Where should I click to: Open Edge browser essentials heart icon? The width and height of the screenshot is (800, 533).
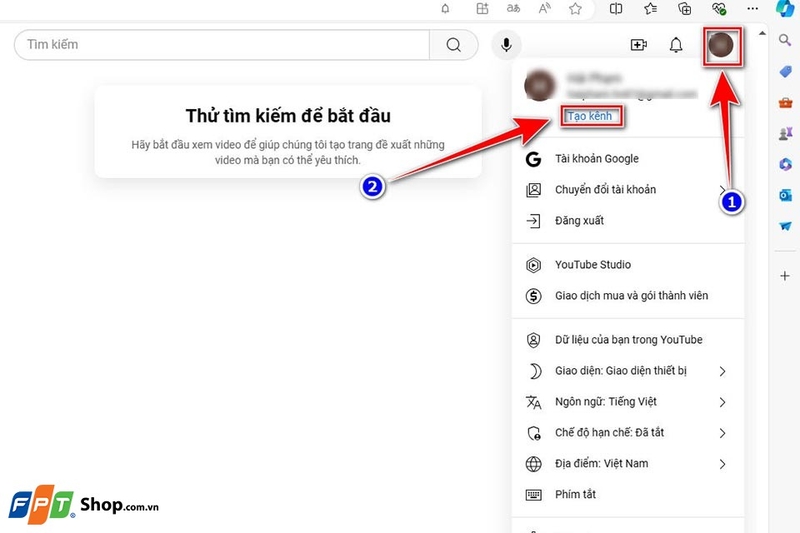[x=718, y=9]
